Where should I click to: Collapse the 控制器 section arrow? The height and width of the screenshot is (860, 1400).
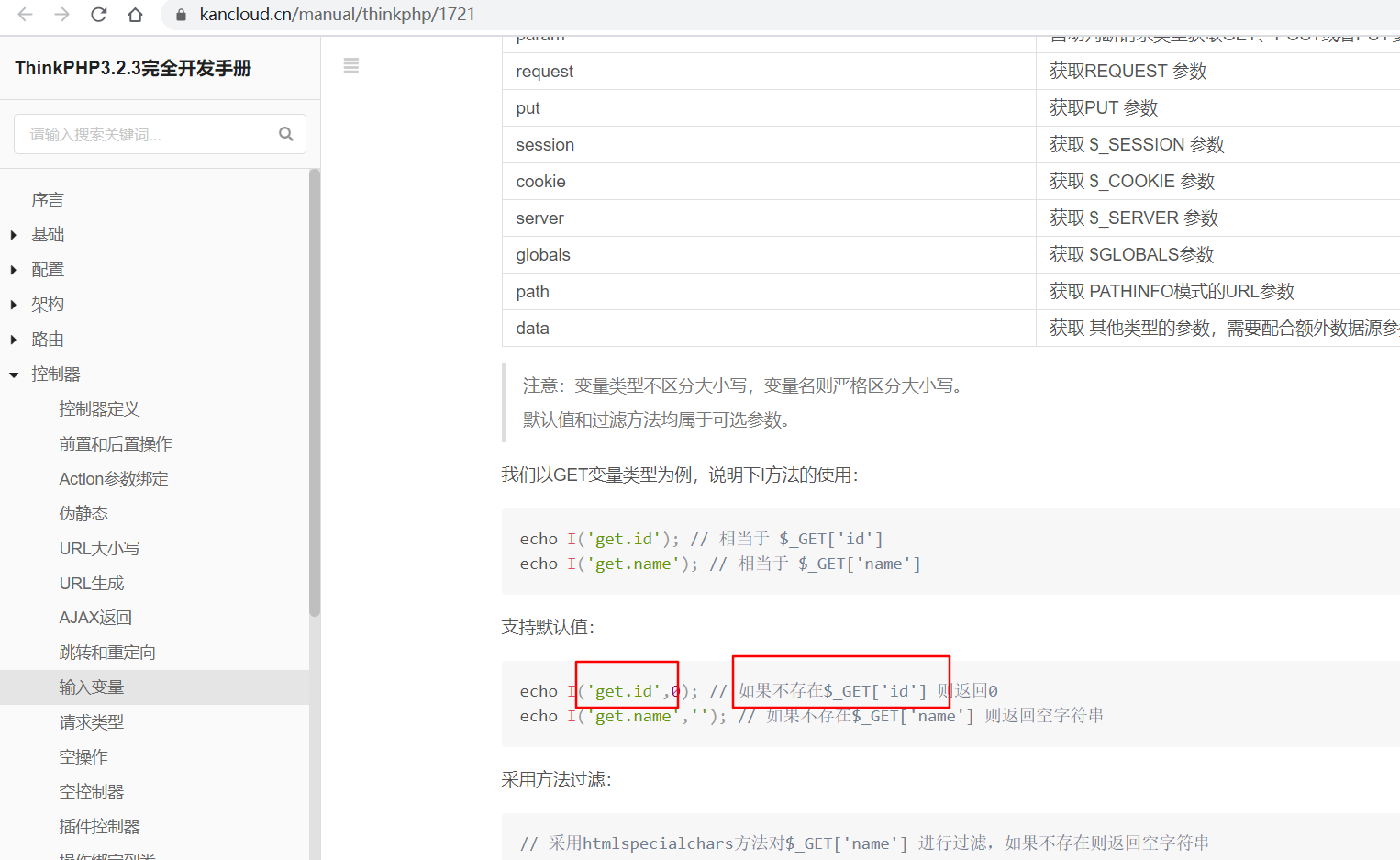(x=14, y=374)
